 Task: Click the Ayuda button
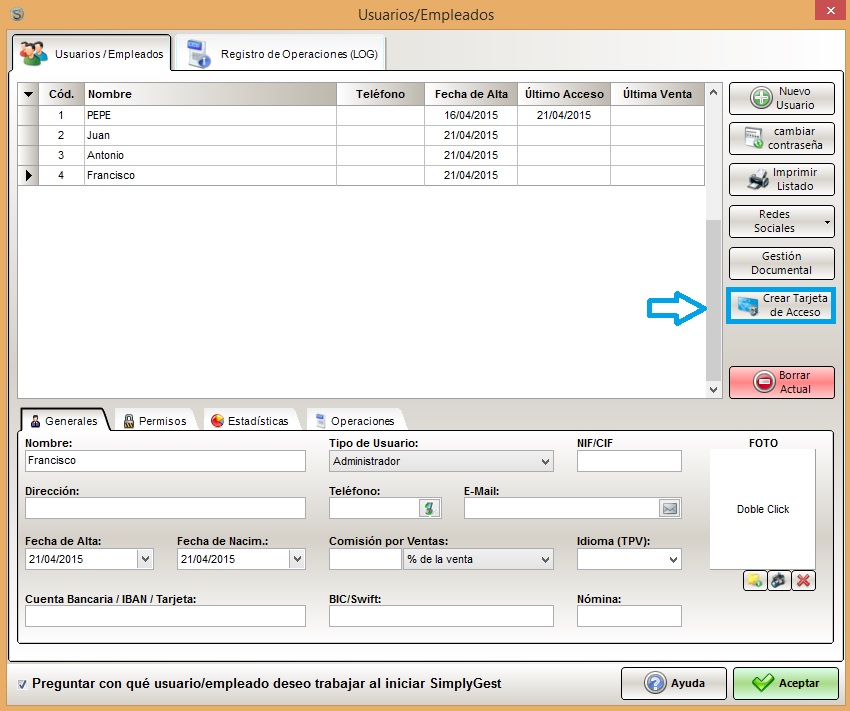(674, 683)
